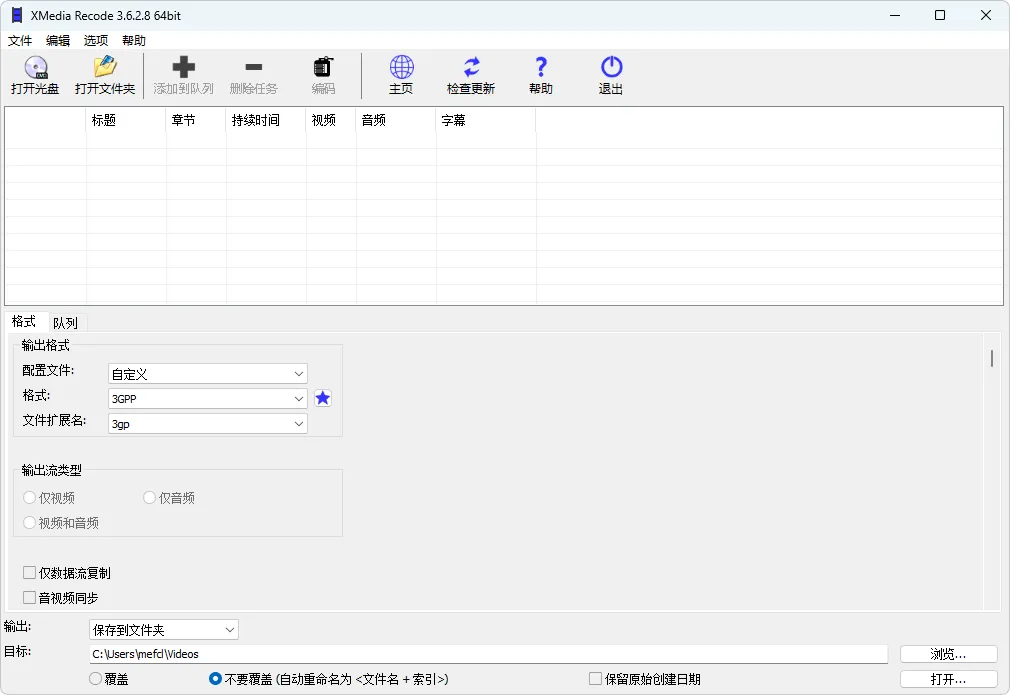Click the 浏览... button

949,654
